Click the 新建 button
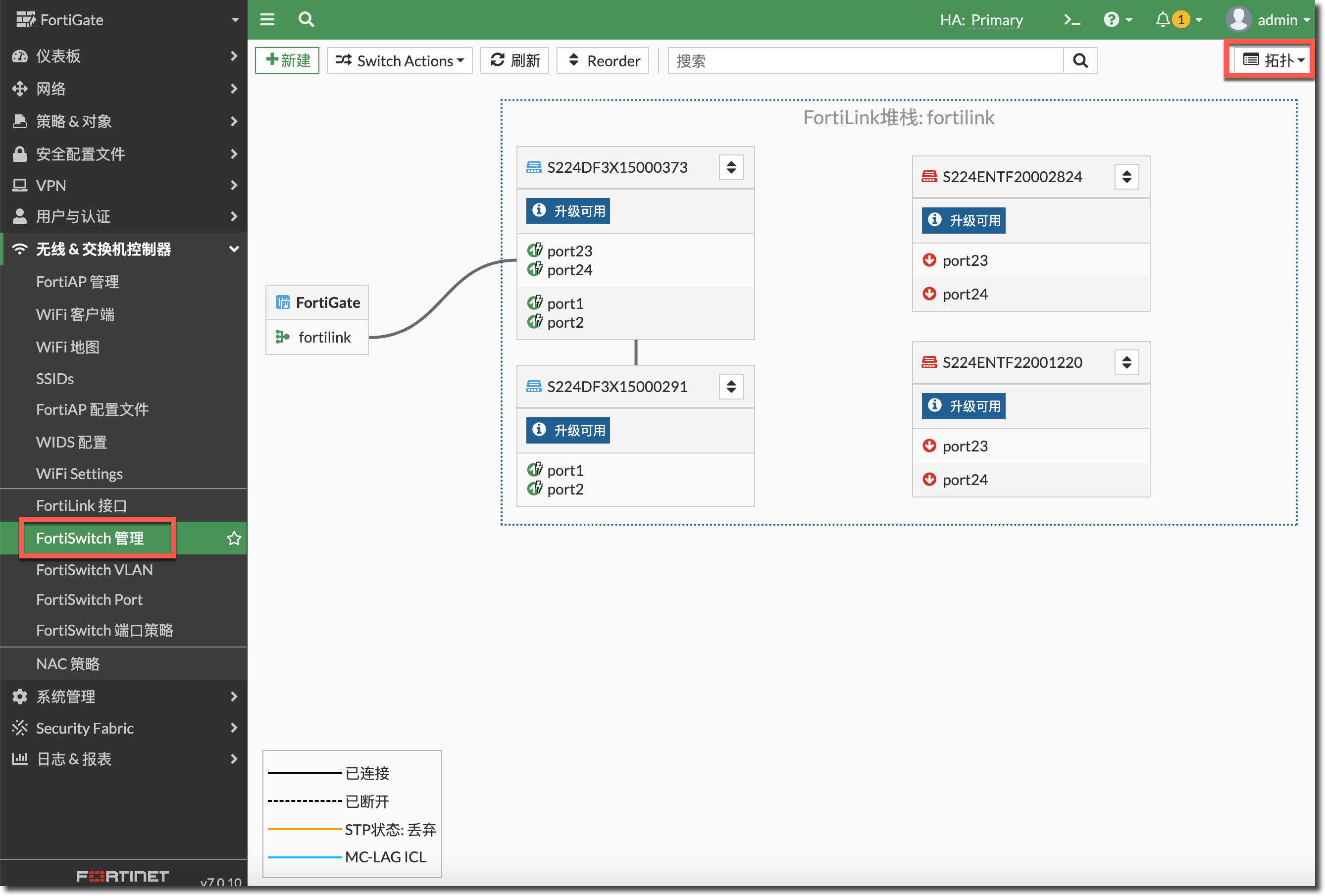The image size is (1325, 896). click(x=287, y=60)
